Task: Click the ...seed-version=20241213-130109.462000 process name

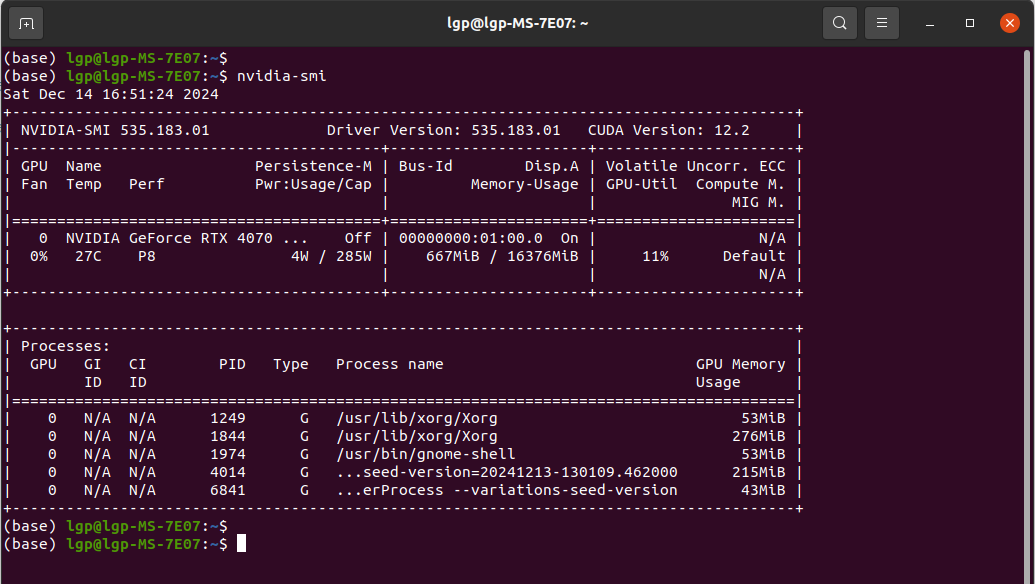Action: 507,472
